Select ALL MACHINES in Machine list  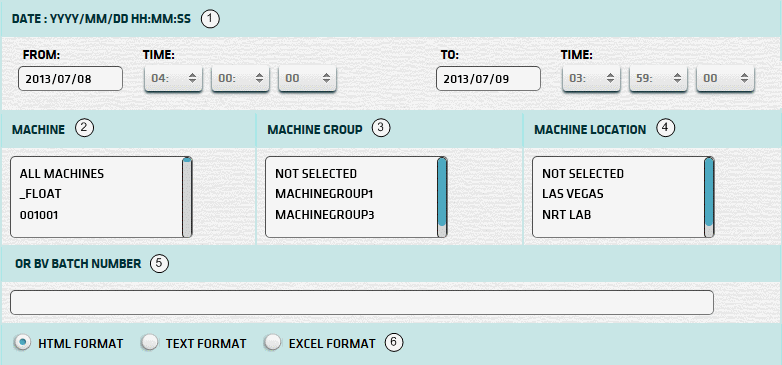click(x=62, y=174)
